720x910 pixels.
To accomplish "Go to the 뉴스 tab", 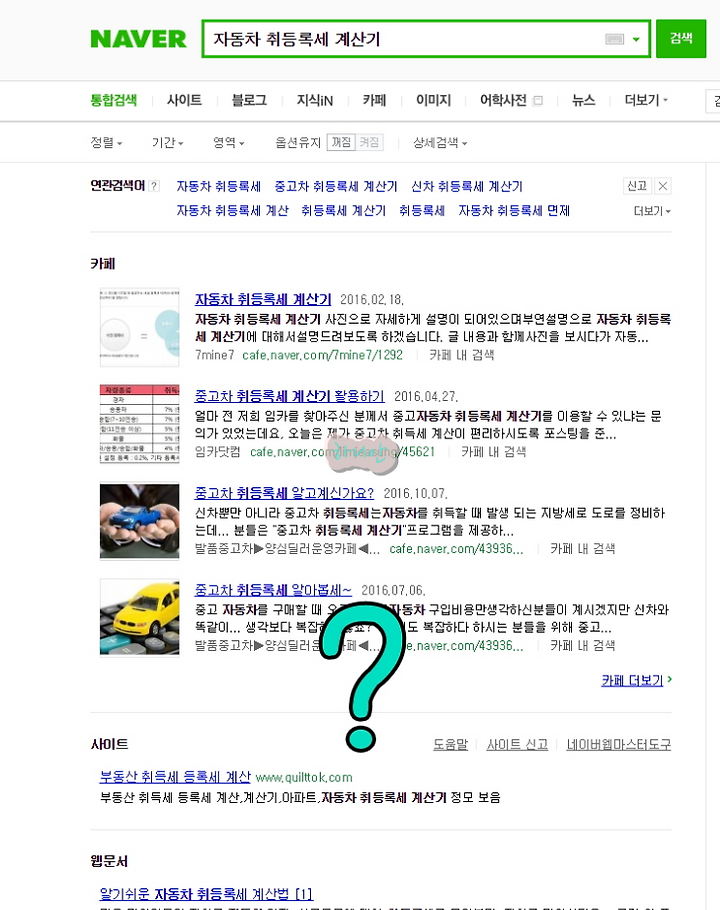I will click(x=583, y=100).
